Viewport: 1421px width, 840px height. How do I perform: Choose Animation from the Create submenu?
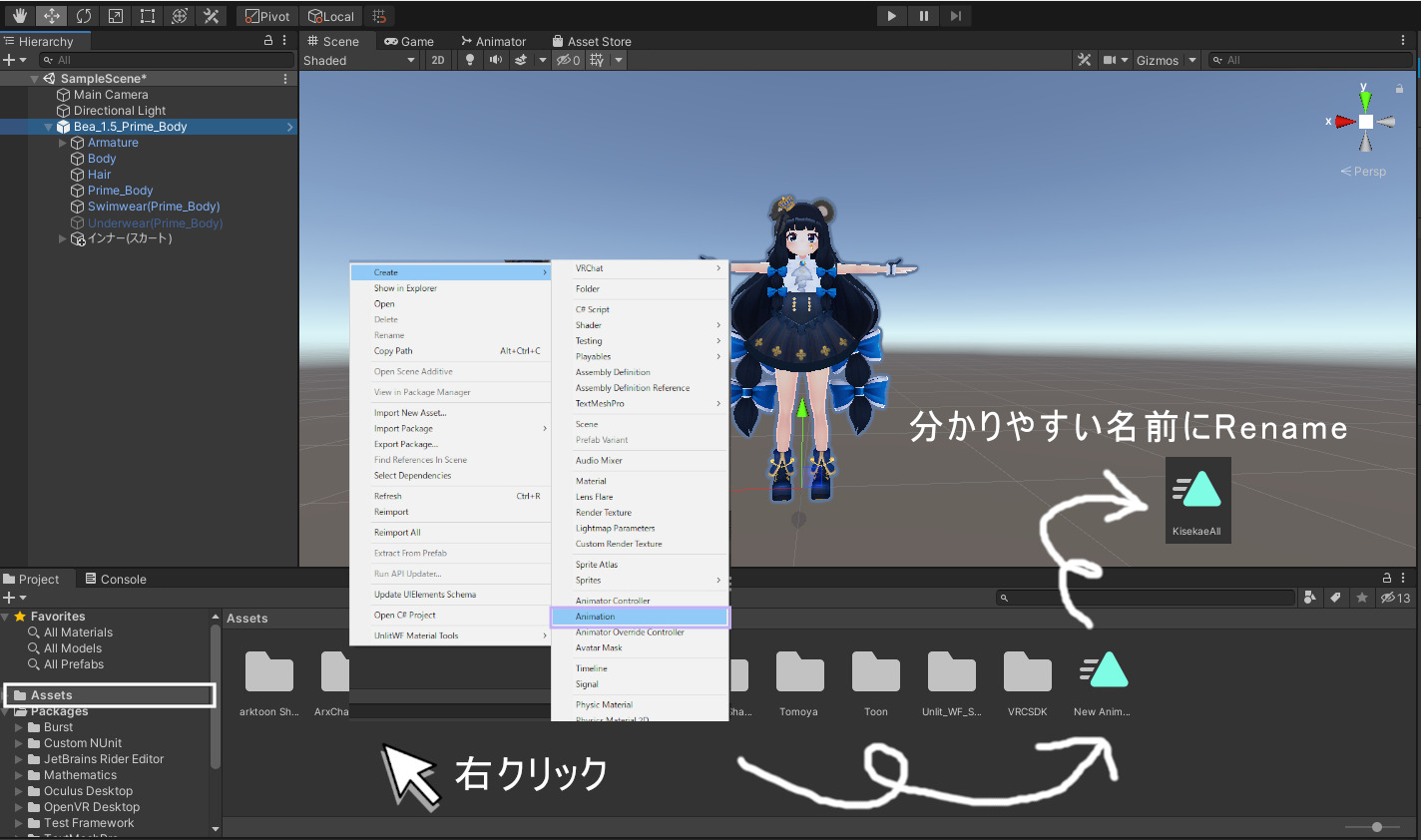tap(640, 617)
